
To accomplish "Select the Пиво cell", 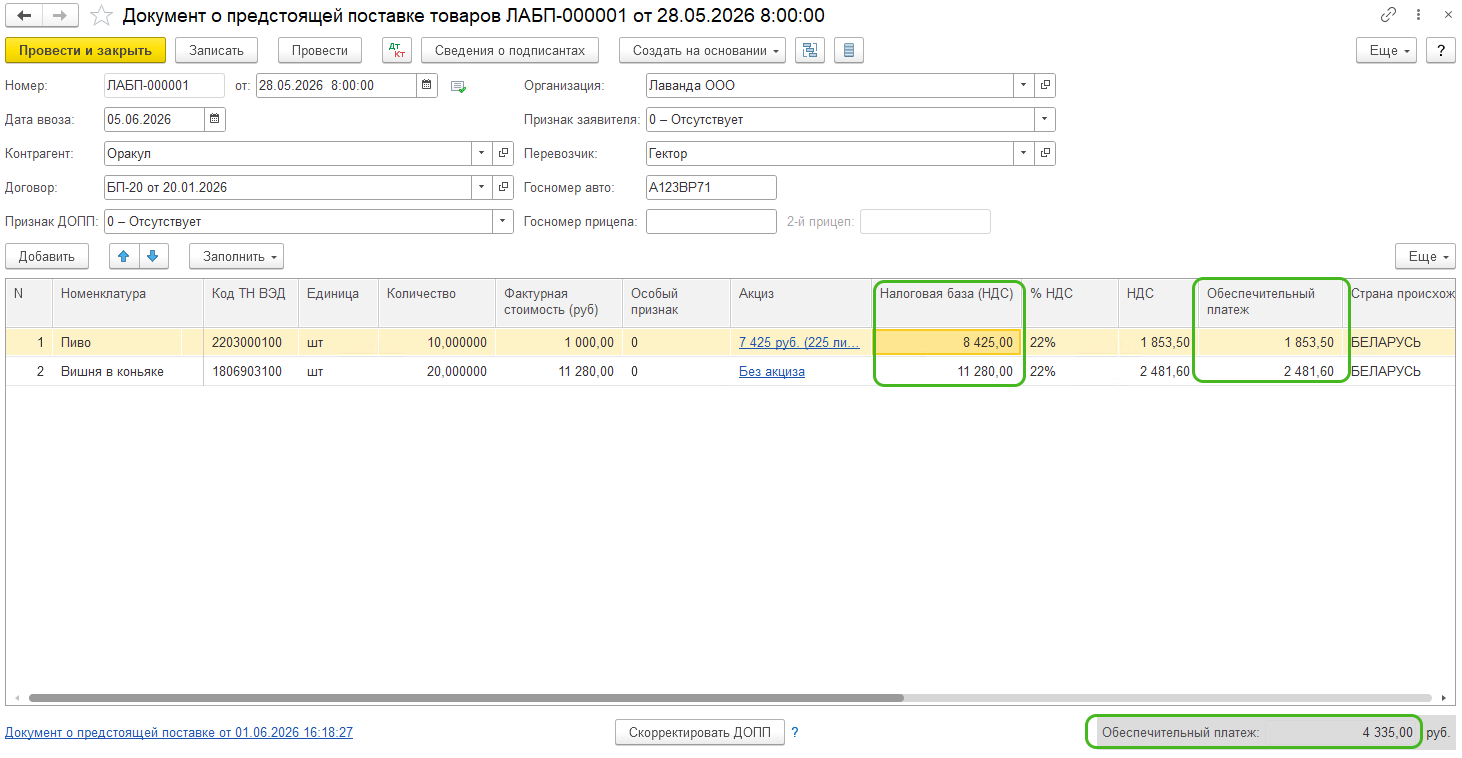I will pyautogui.click(x=129, y=342).
